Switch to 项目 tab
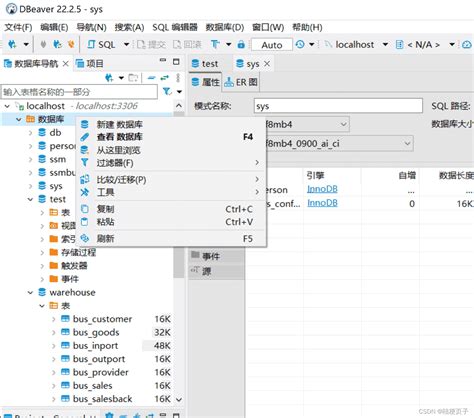The height and width of the screenshot is (418, 474). click(x=89, y=63)
